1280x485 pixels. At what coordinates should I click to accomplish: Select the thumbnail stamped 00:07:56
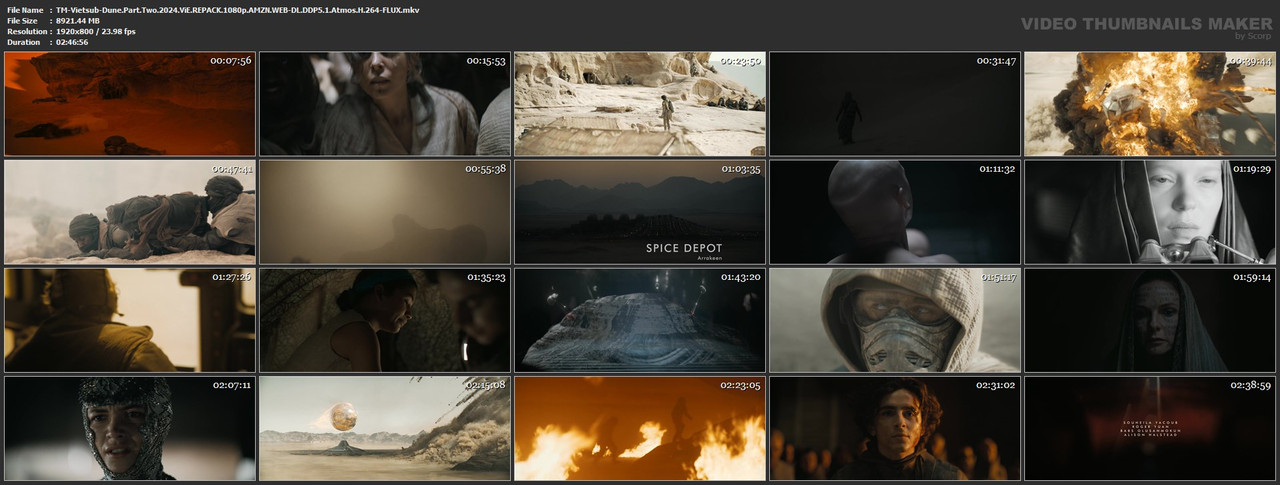(x=130, y=104)
